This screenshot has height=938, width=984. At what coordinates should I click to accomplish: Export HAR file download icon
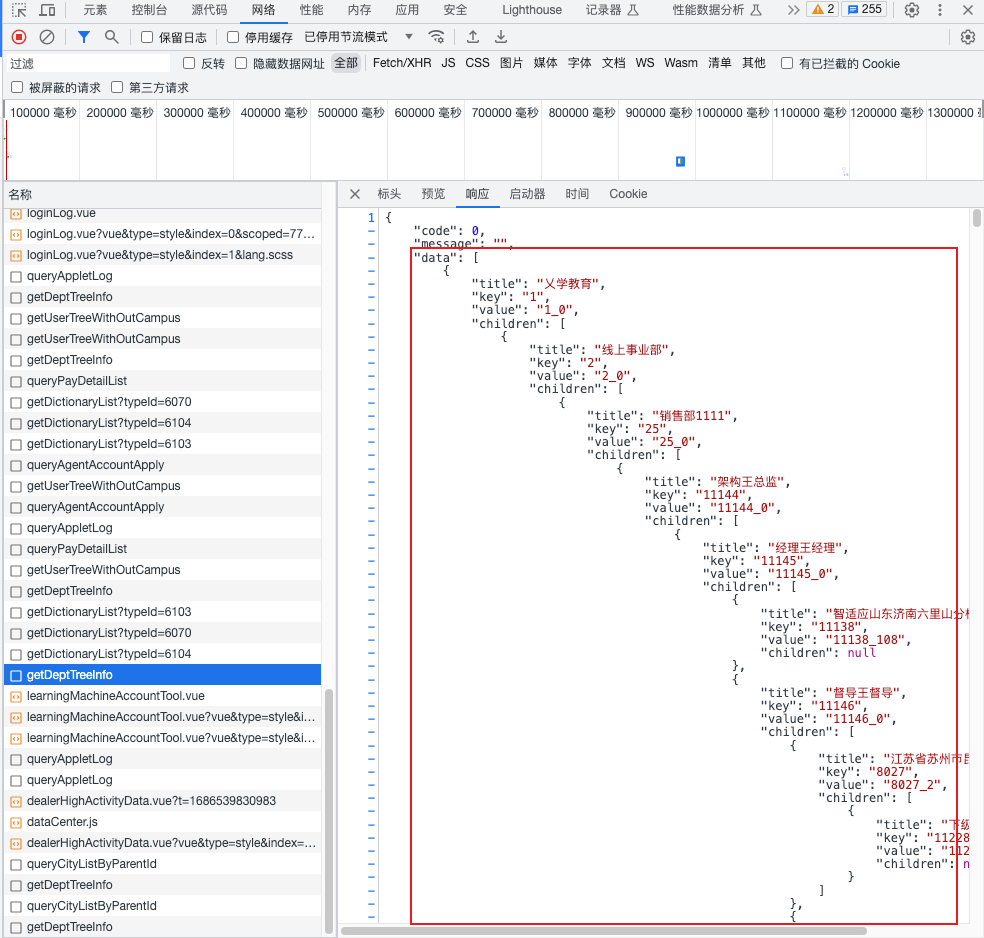click(x=501, y=37)
